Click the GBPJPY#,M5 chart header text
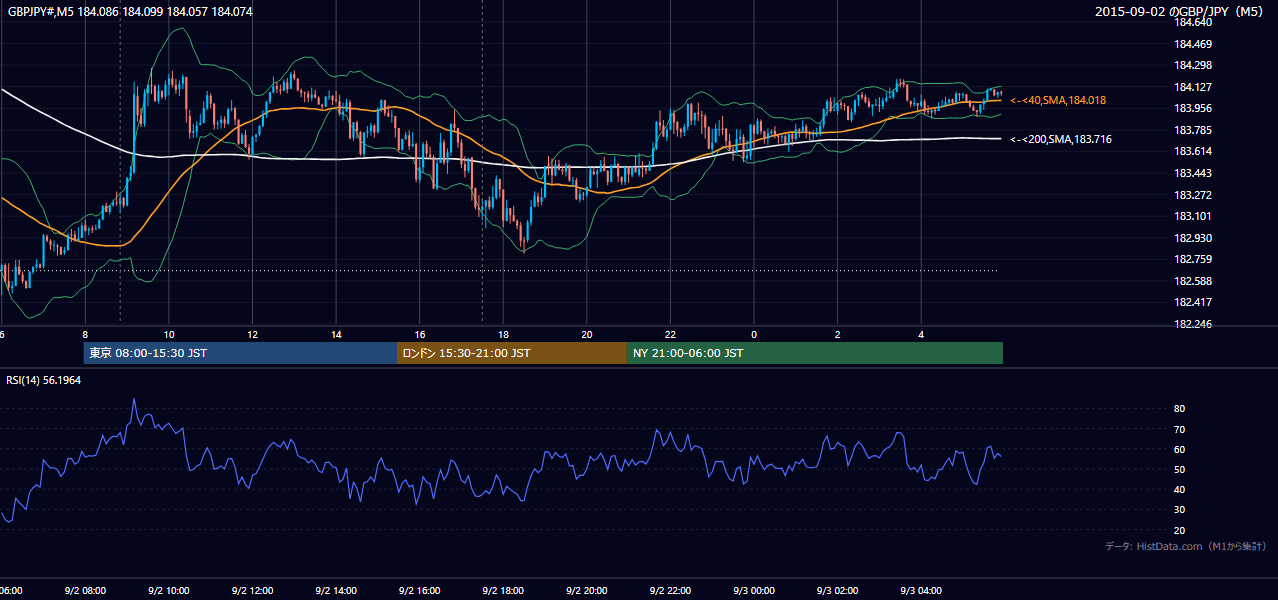1278x600 pixels. 130,12
